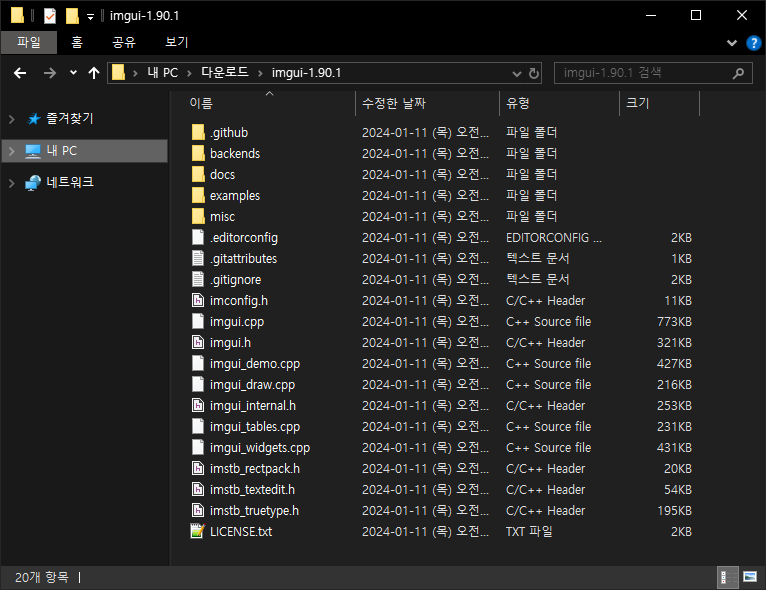Expand the 네트워크 tree node
Image resolution: width=766 pixels, height=590 pixels.
point(12,183)
